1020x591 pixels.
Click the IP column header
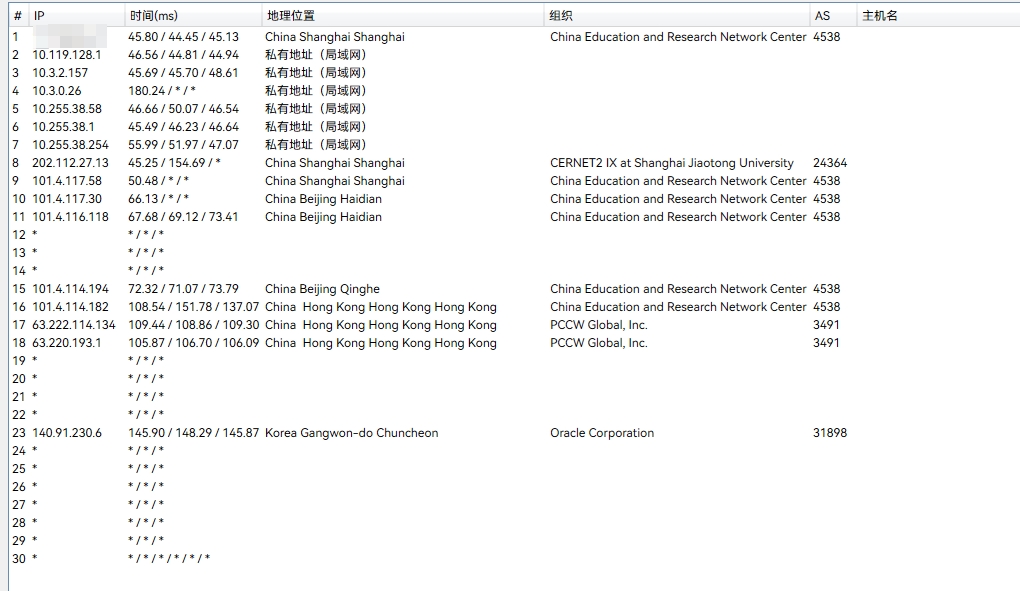point(39,16)
